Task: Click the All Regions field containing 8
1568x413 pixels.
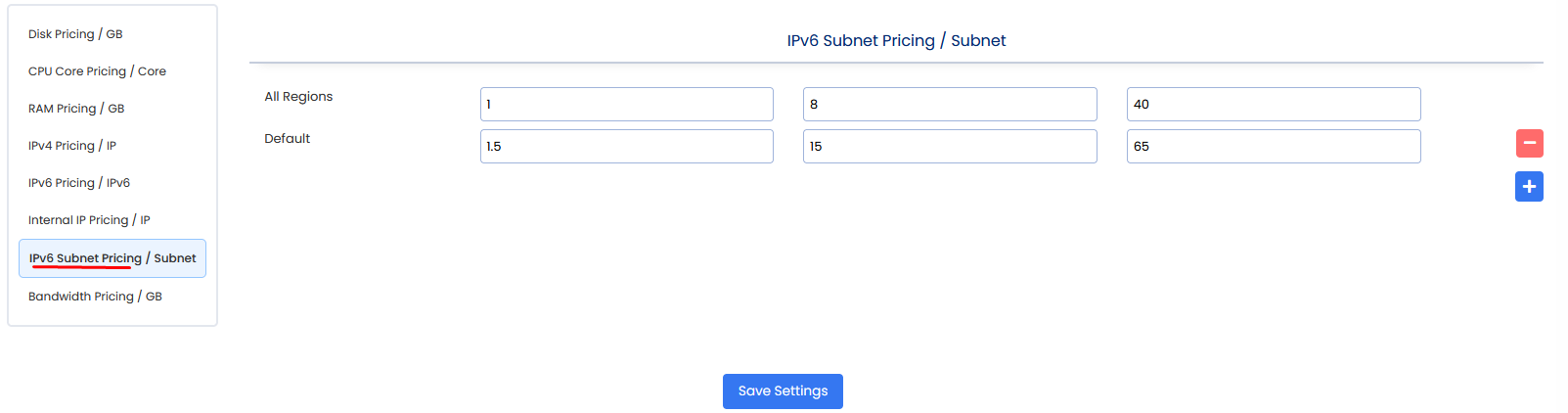Action: click(949, 105)
